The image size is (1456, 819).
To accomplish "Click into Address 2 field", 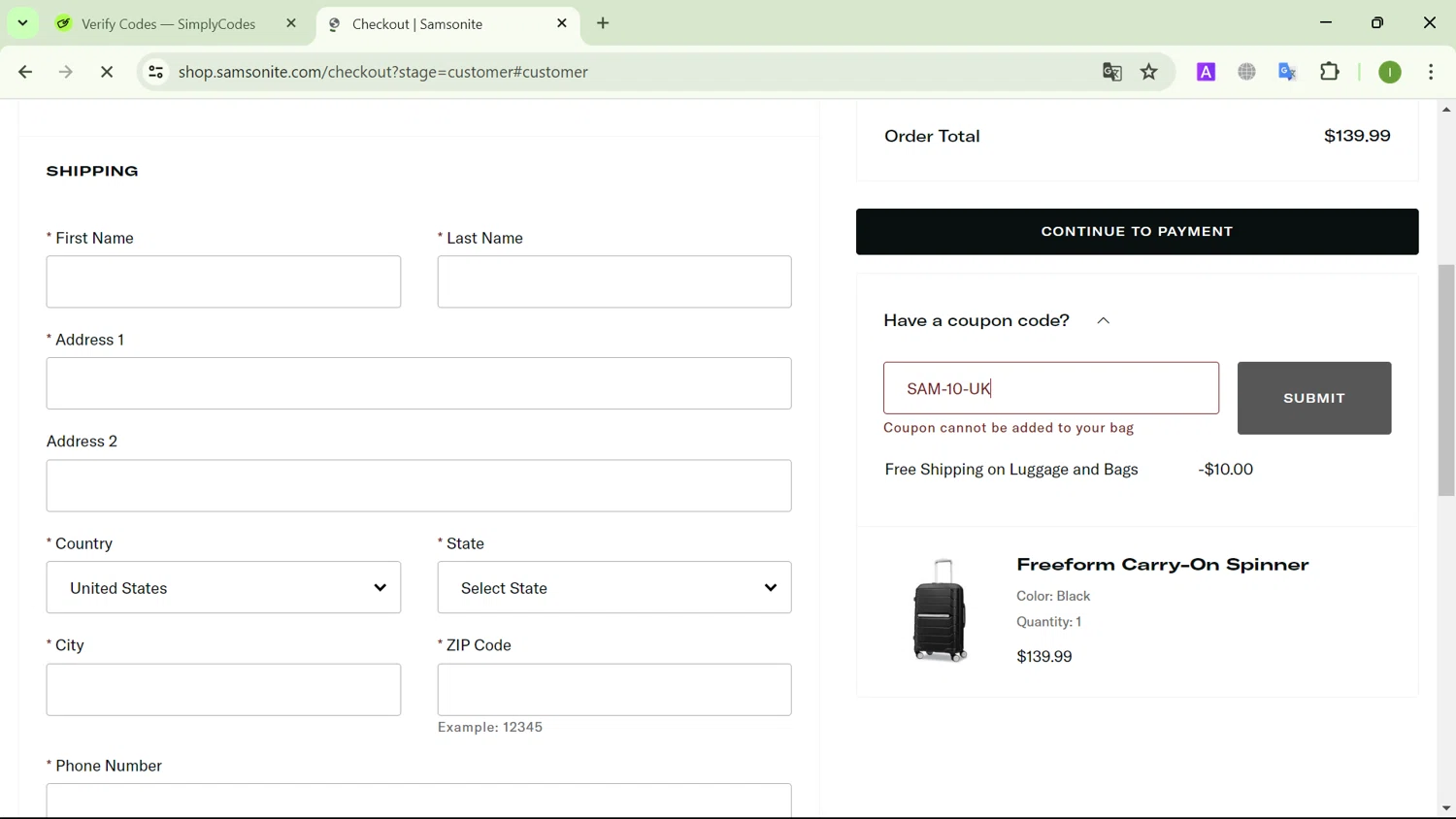I will coord(419,485).
